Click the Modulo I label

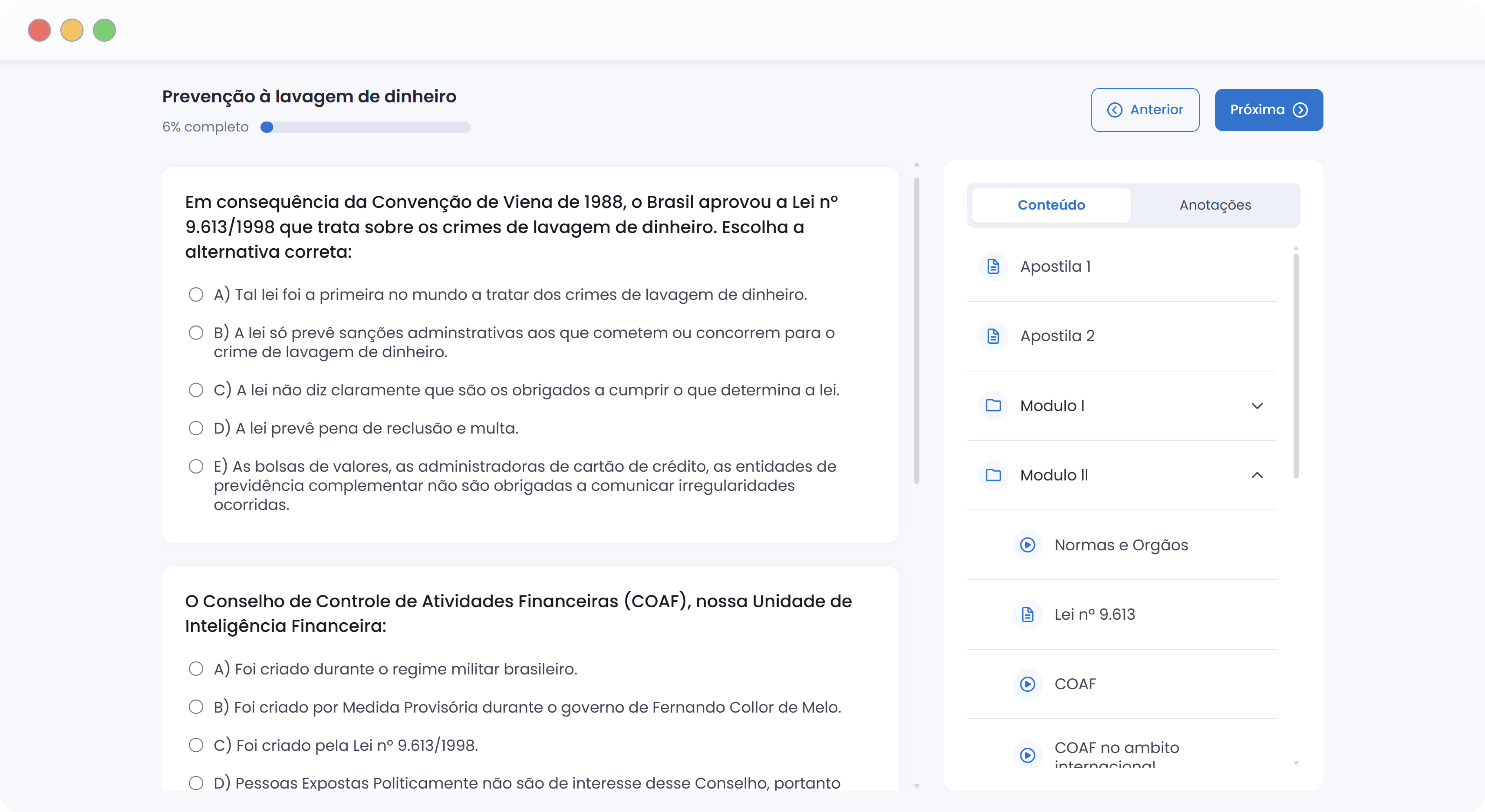click(1052, 406)
